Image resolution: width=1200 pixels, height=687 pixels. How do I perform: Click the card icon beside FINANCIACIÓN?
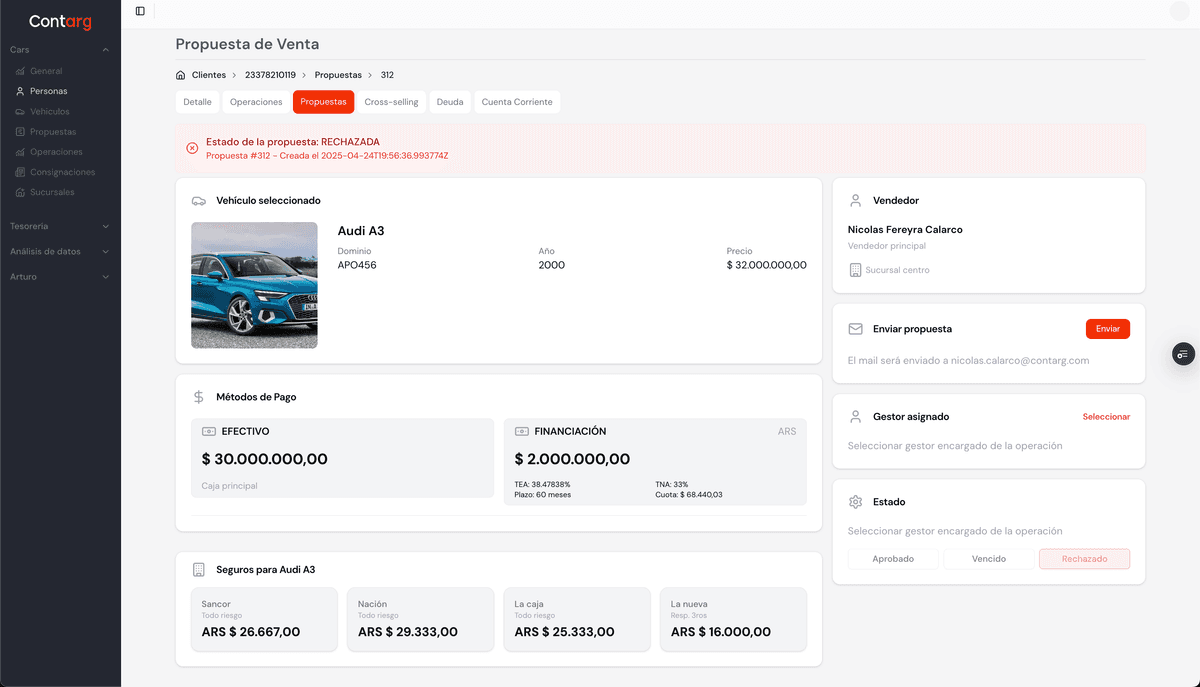522,431
